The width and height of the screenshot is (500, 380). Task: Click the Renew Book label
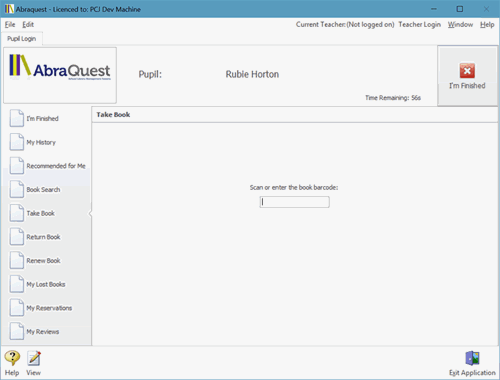point(43,260)
